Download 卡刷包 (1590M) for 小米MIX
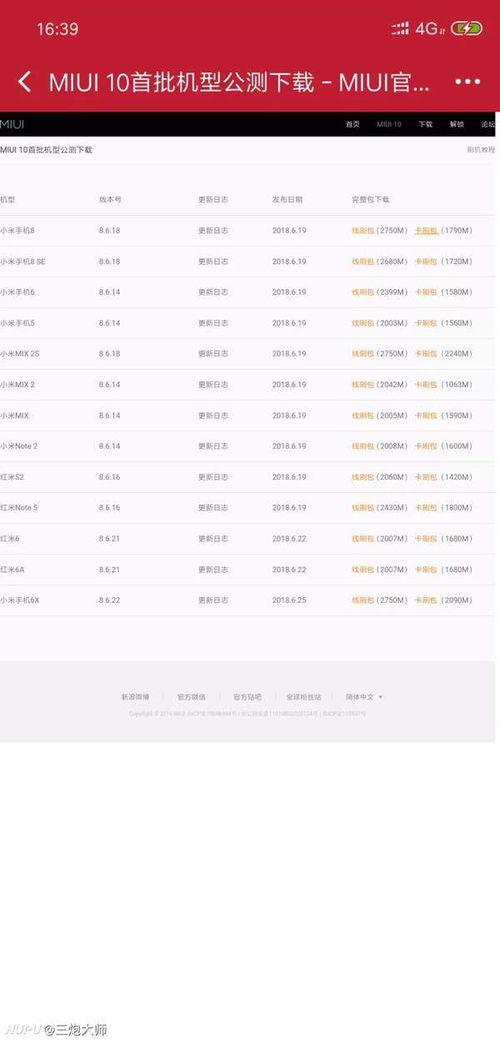 point(426,415)
